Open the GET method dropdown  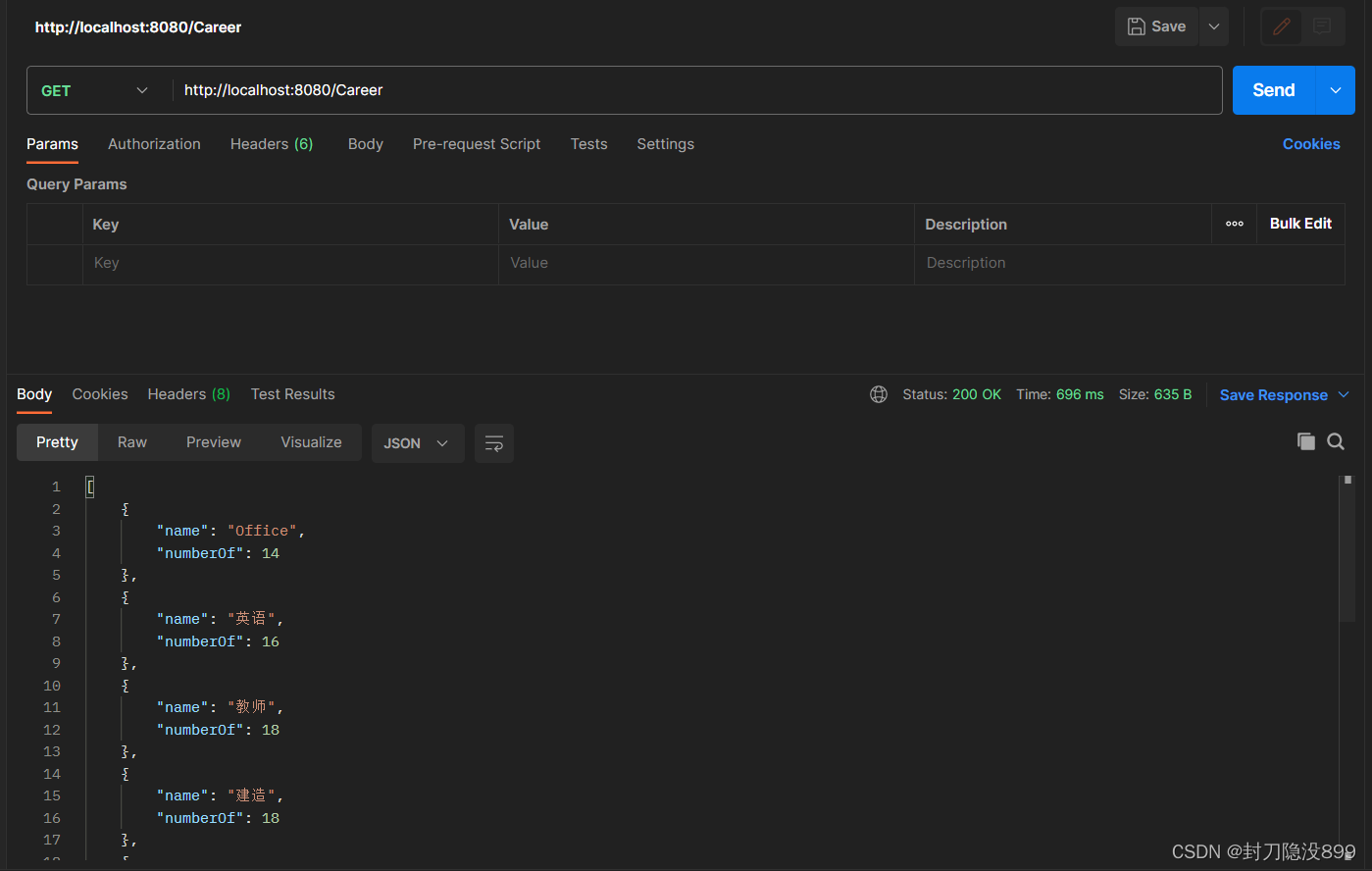[94, 90]
